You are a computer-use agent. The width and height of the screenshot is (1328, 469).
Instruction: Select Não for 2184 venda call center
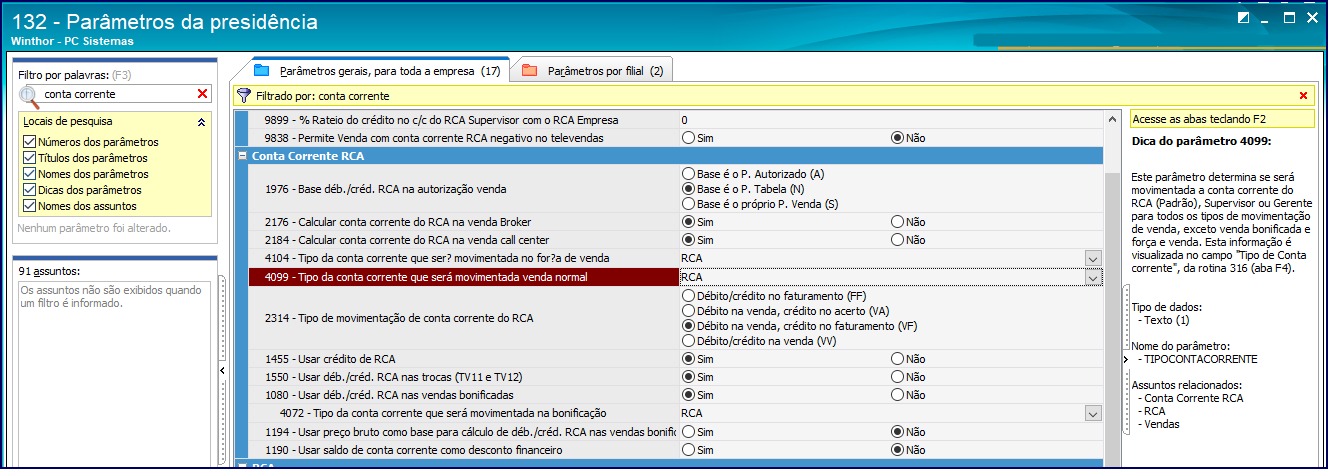[x=897, y=239]
